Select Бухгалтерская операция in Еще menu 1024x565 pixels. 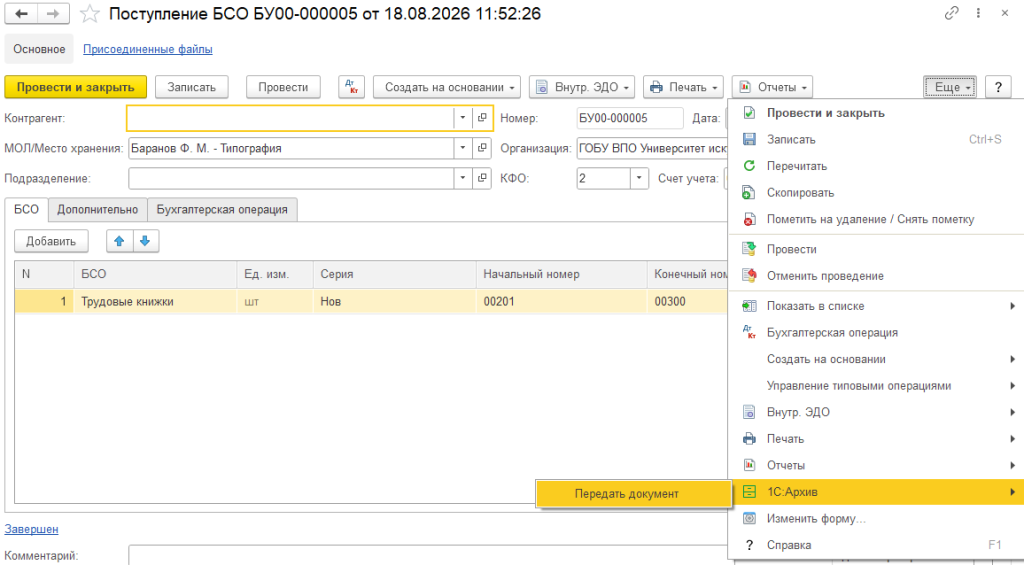(876, 333)
